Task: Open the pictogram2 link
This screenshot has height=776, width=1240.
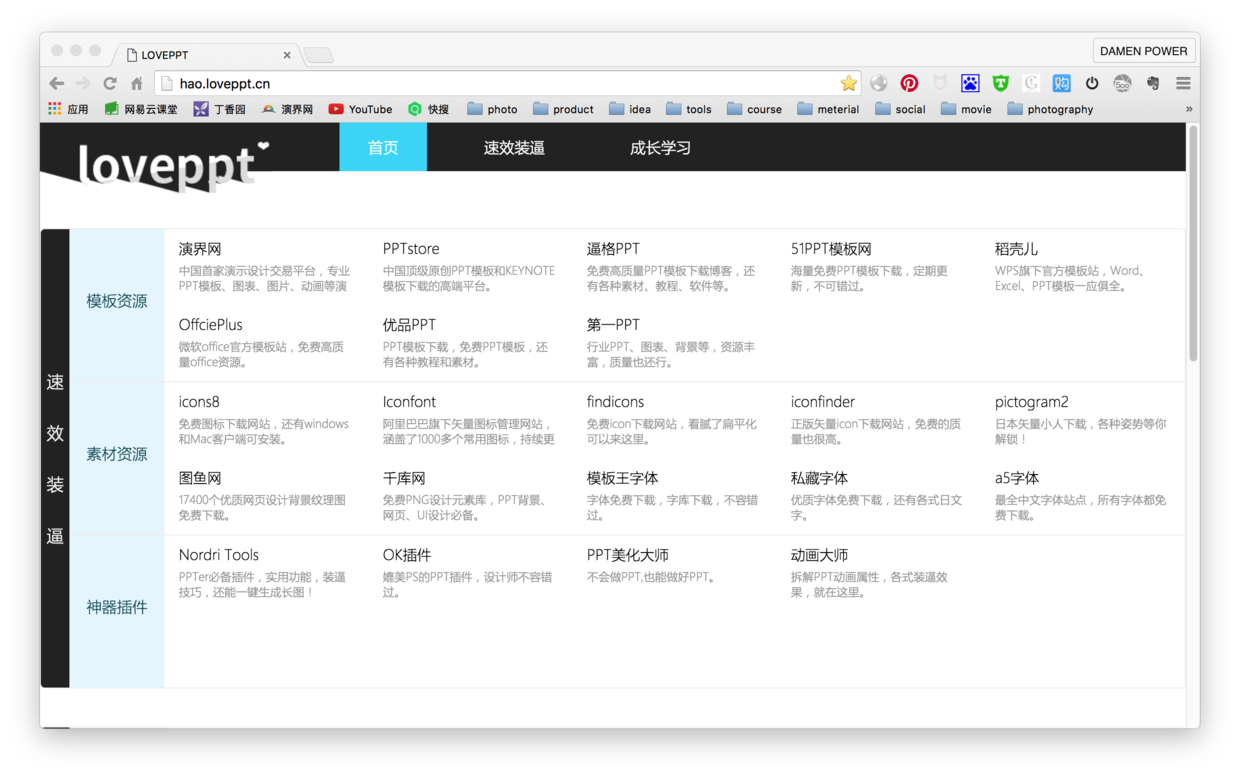Action: pos(1031,402)
